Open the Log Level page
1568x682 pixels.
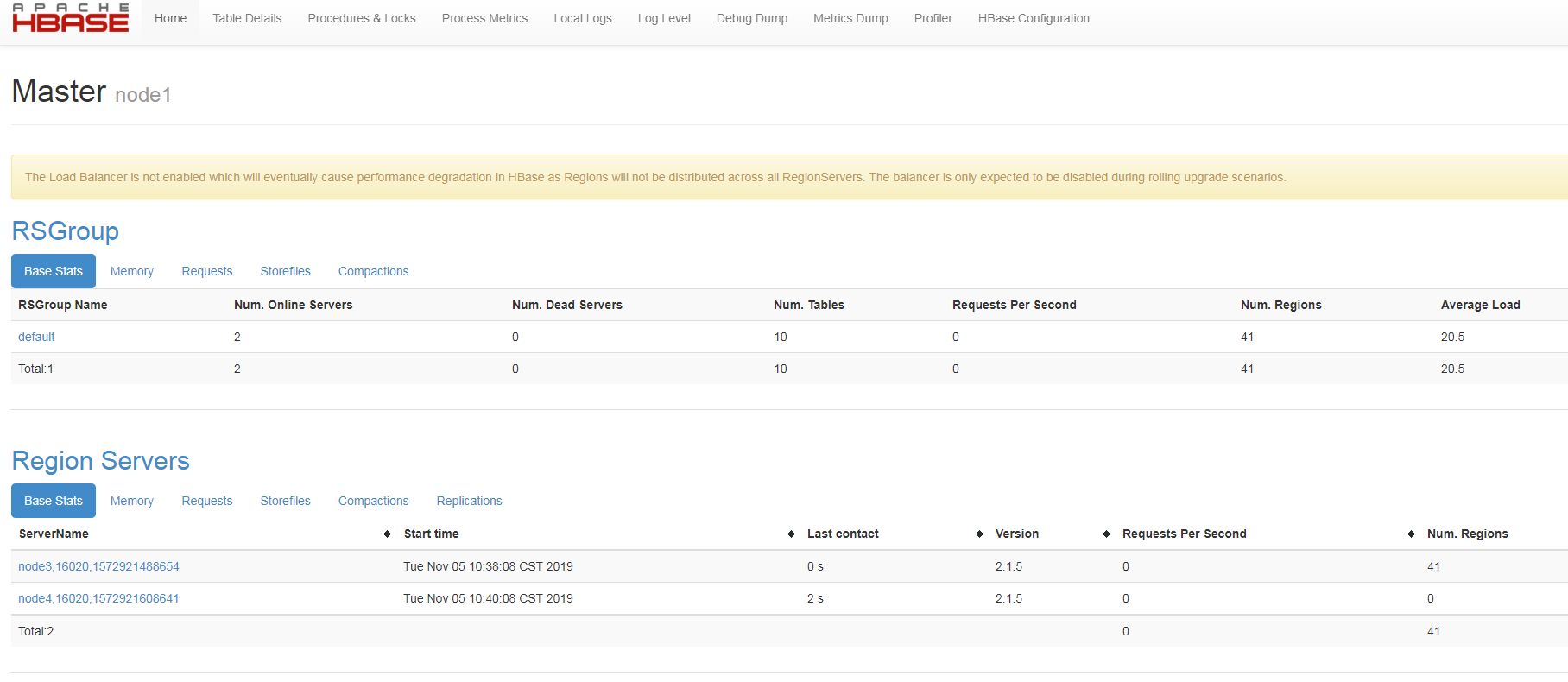point(664,18)
